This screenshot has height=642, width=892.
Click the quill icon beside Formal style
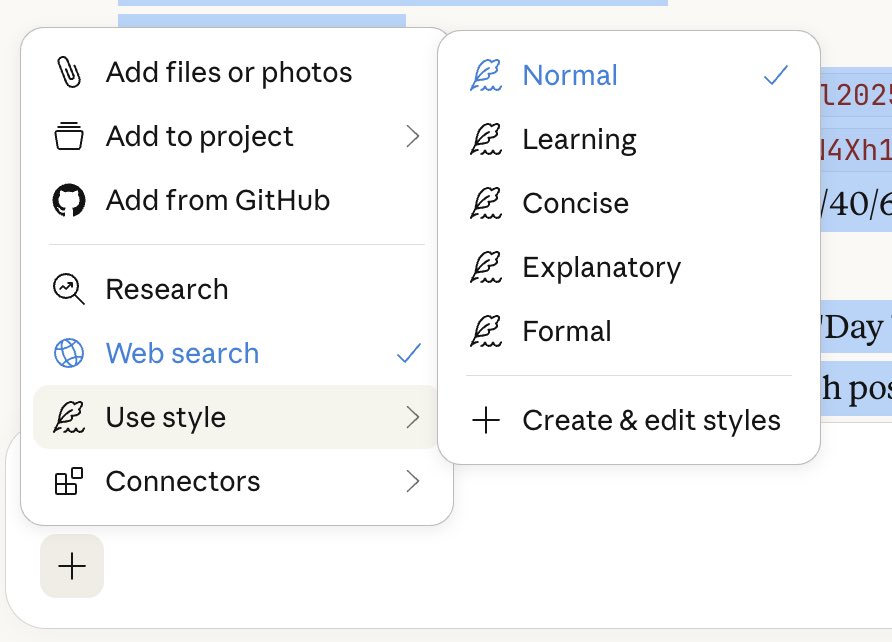485,331
